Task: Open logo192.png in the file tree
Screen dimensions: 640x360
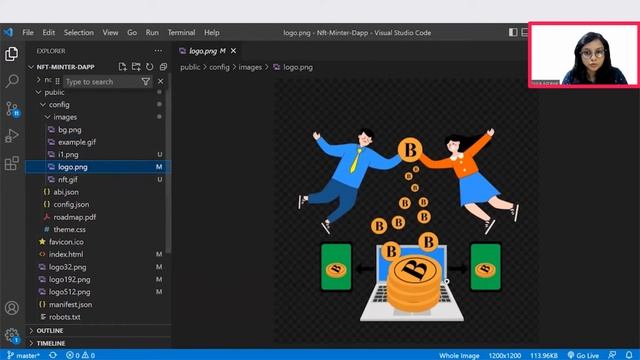Action: click(x=69, y=280)
